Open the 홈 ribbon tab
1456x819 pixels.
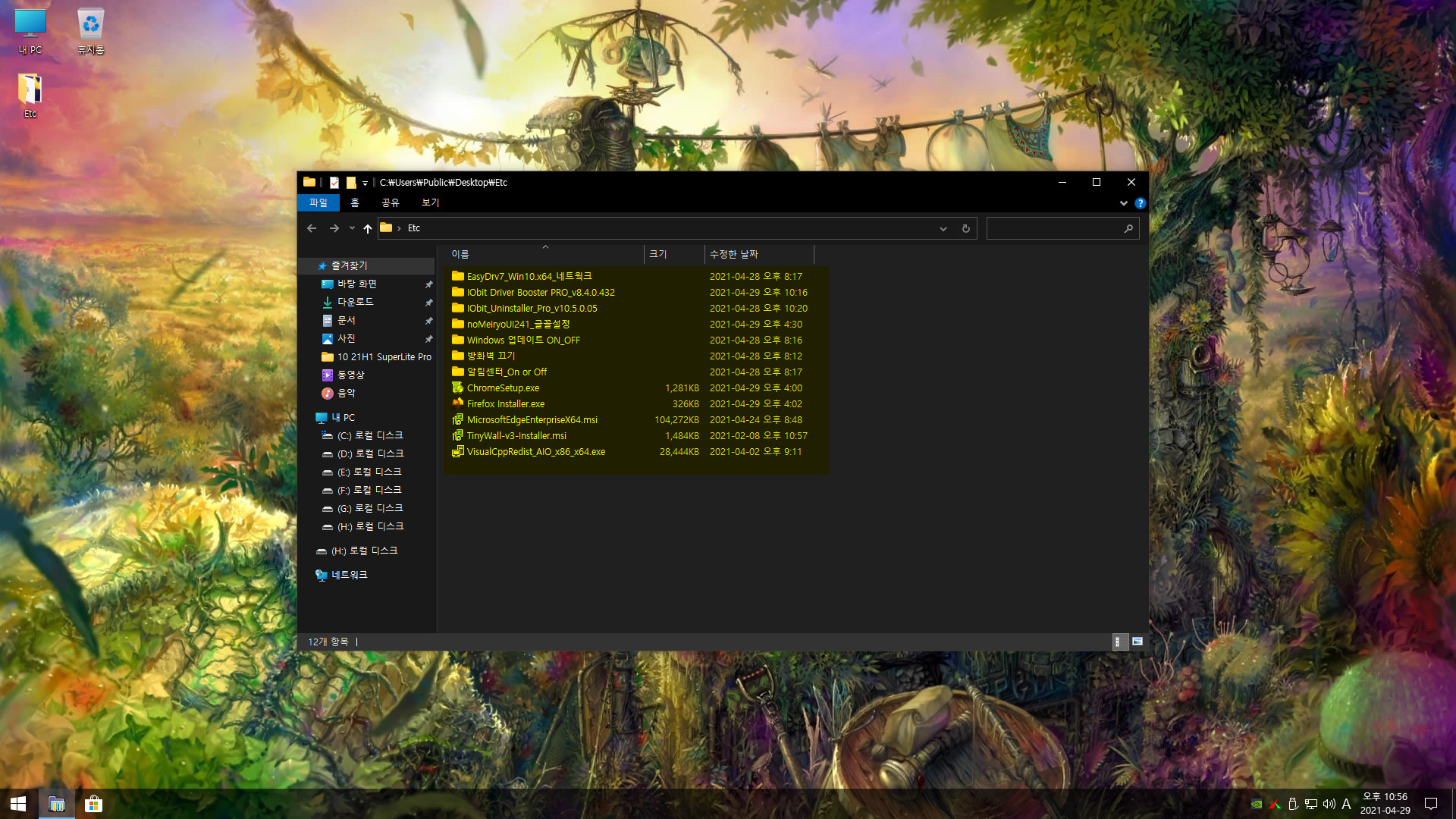tap(355, 202)
